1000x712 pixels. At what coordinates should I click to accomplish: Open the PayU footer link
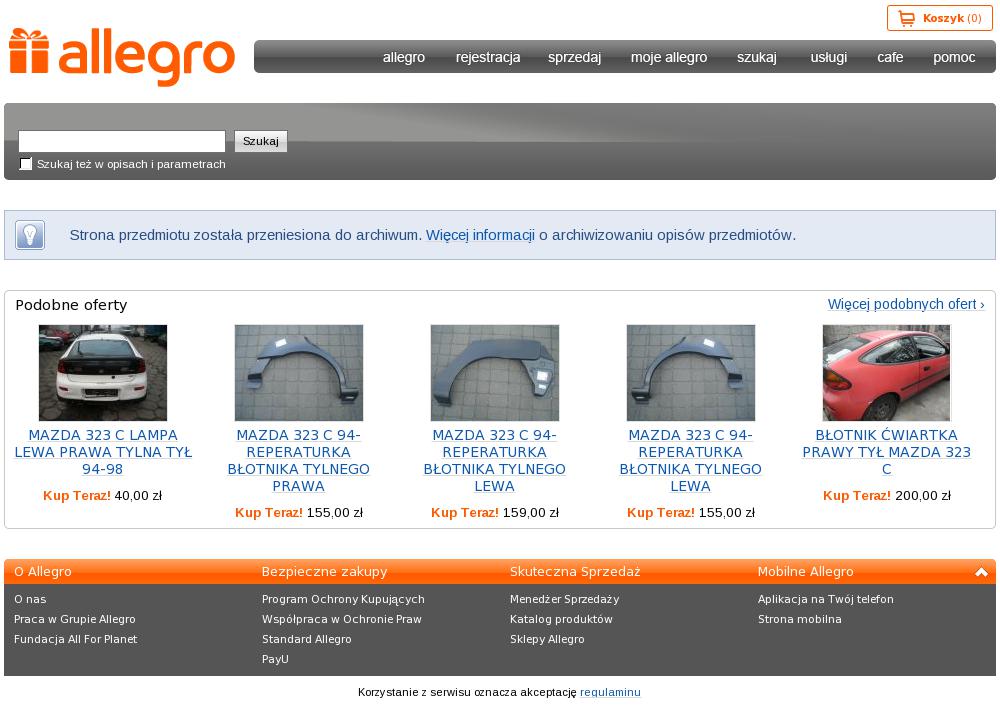275,659
